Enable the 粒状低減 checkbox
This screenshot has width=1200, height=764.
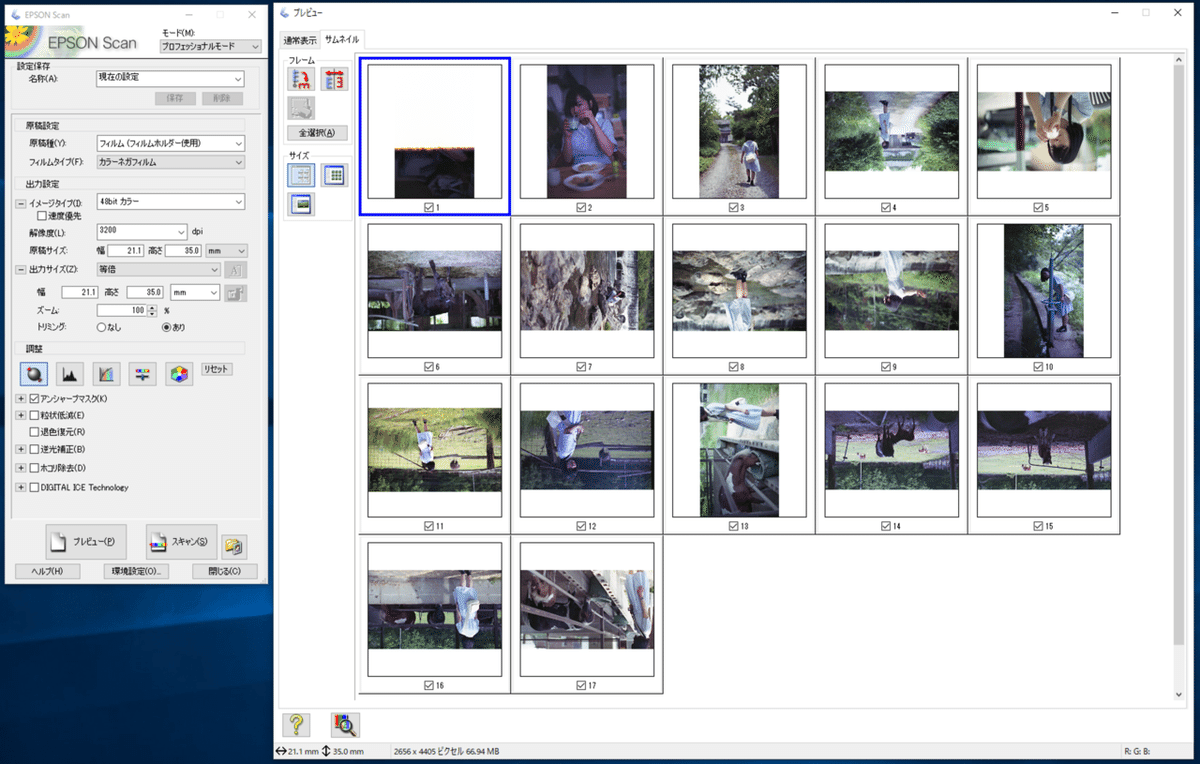click(35, 415)
